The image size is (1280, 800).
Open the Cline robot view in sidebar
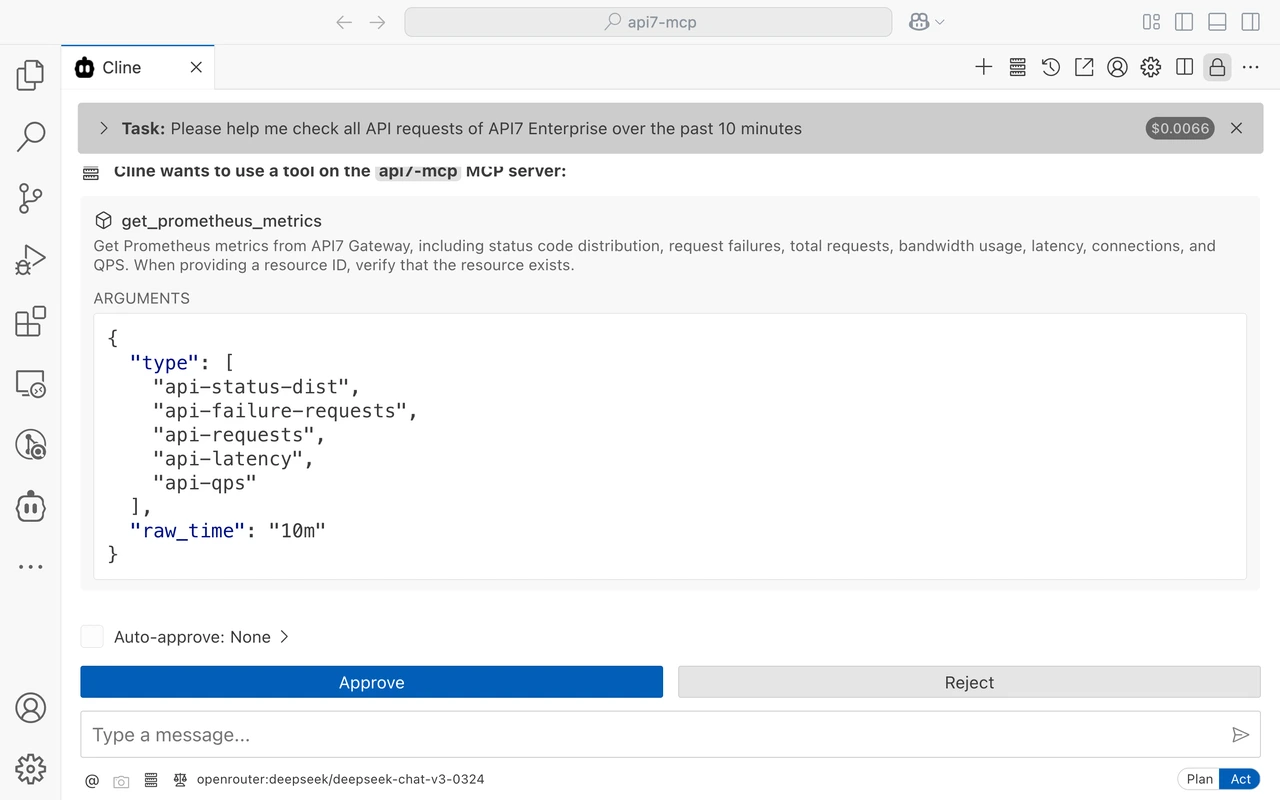[30, 506]
